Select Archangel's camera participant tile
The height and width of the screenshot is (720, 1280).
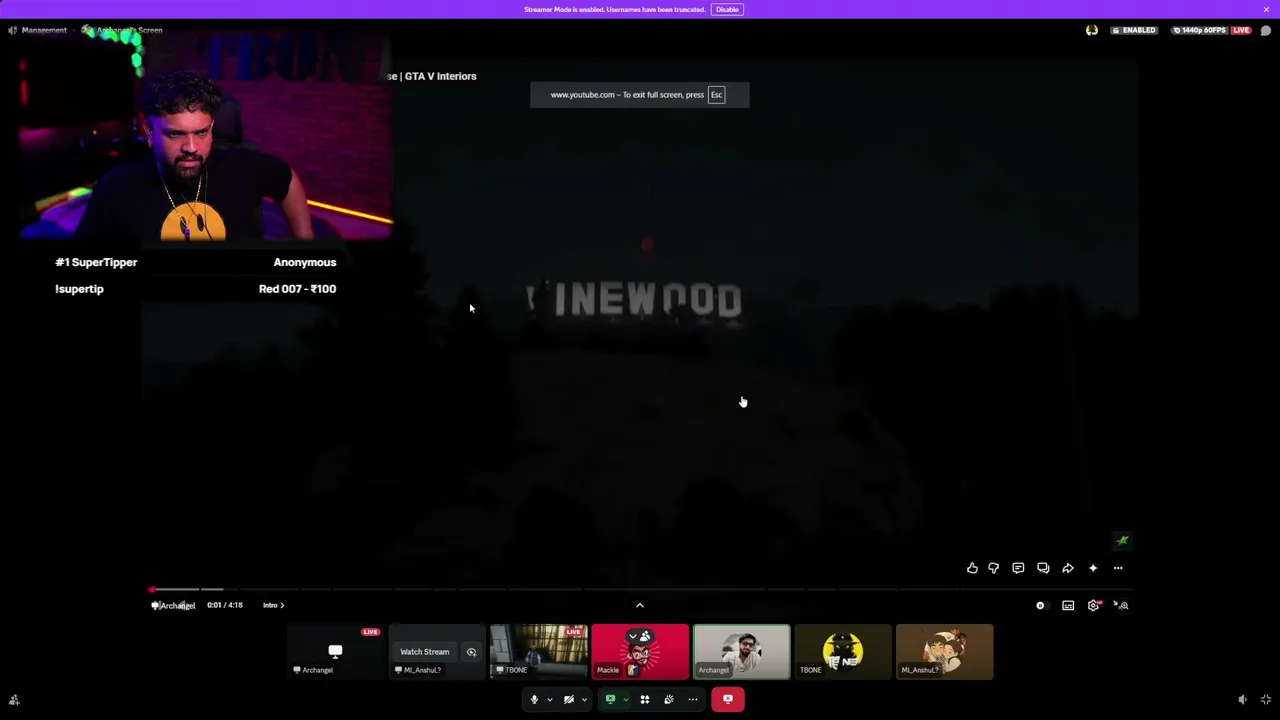(741, 652)
